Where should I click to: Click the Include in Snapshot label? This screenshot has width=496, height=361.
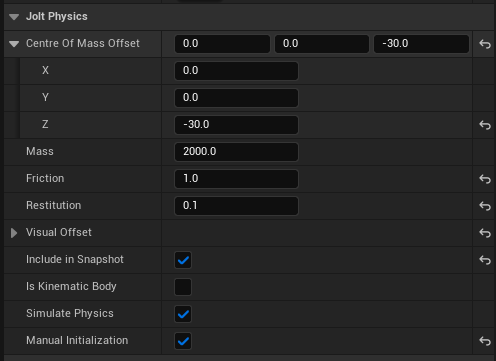pos(75,259)
